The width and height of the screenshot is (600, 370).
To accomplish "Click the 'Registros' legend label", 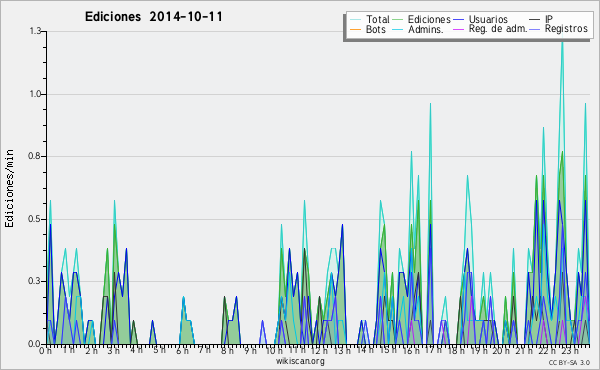I will pos(566,29).
